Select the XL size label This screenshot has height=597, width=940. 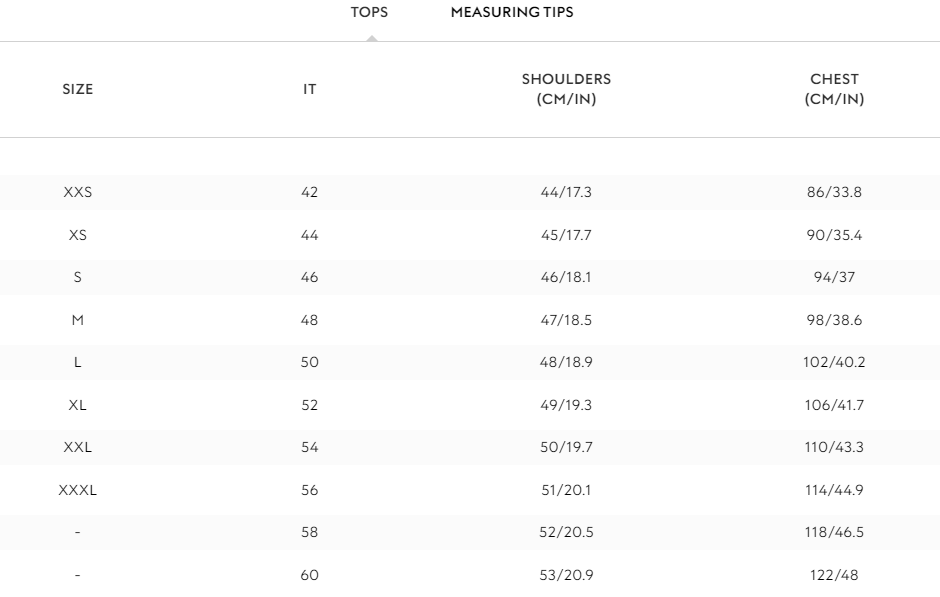coord(77,405)
